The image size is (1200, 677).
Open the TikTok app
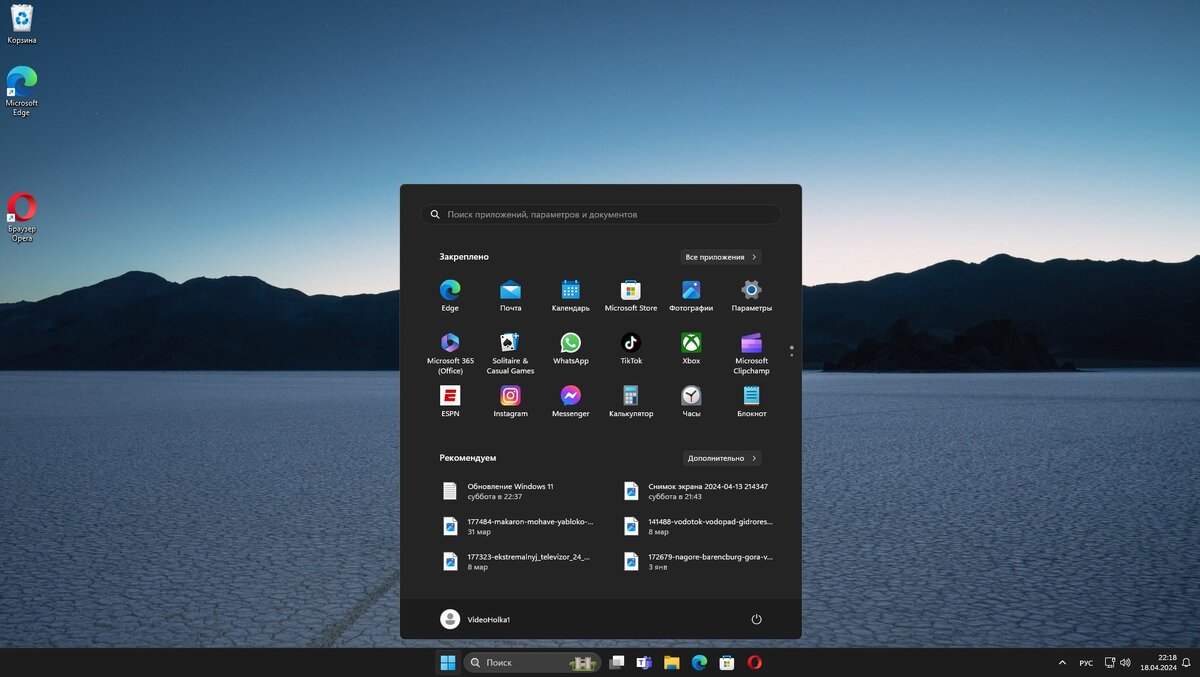631,349
